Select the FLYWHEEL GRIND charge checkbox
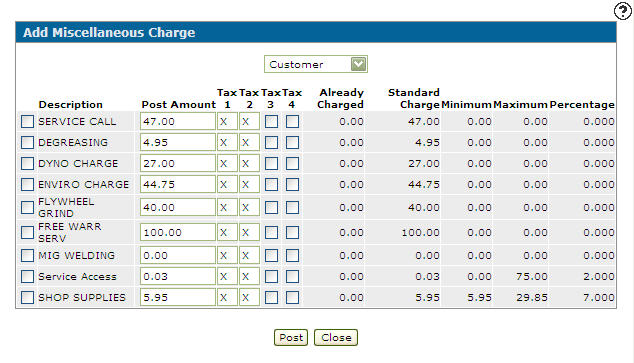Image resolution: width=634 pixels, height=363 pixels. pyautogui.click(x=27, y=207)
